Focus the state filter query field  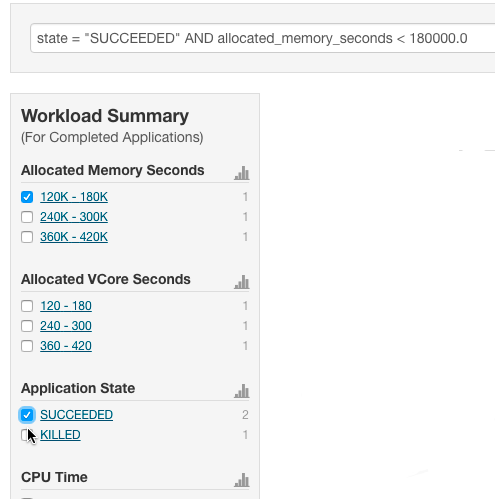263,38
